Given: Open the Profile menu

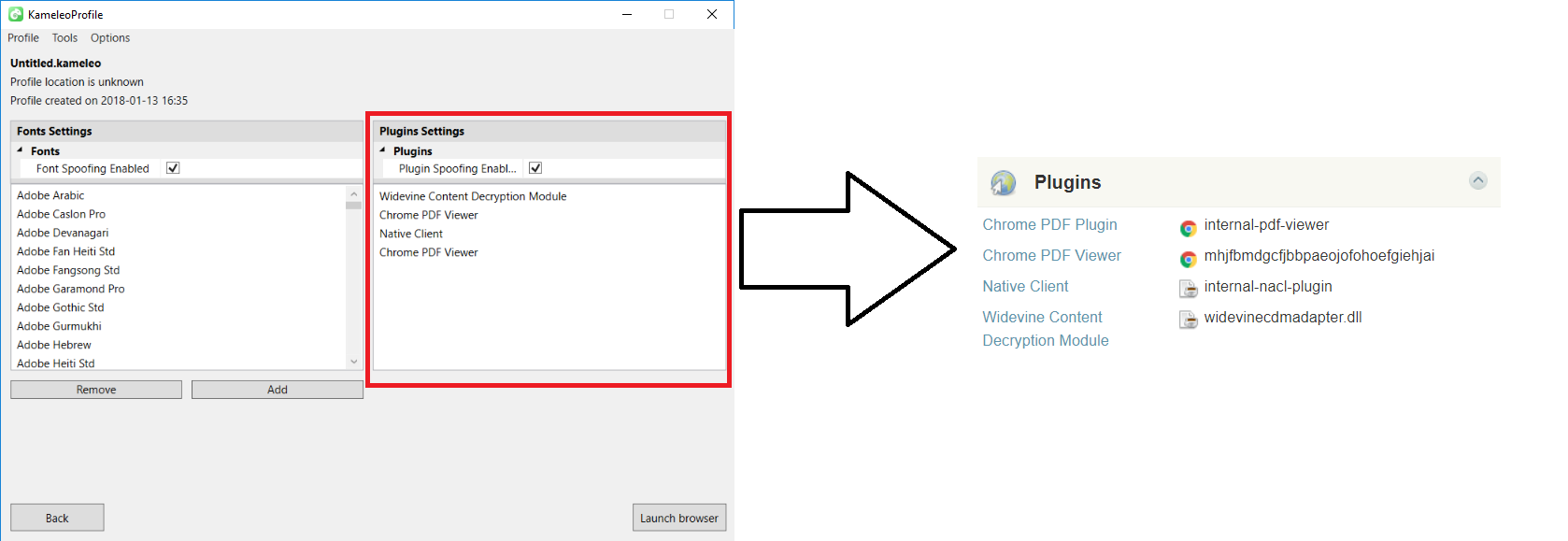Looking at the screenshot, I should (x=23, y=38).
